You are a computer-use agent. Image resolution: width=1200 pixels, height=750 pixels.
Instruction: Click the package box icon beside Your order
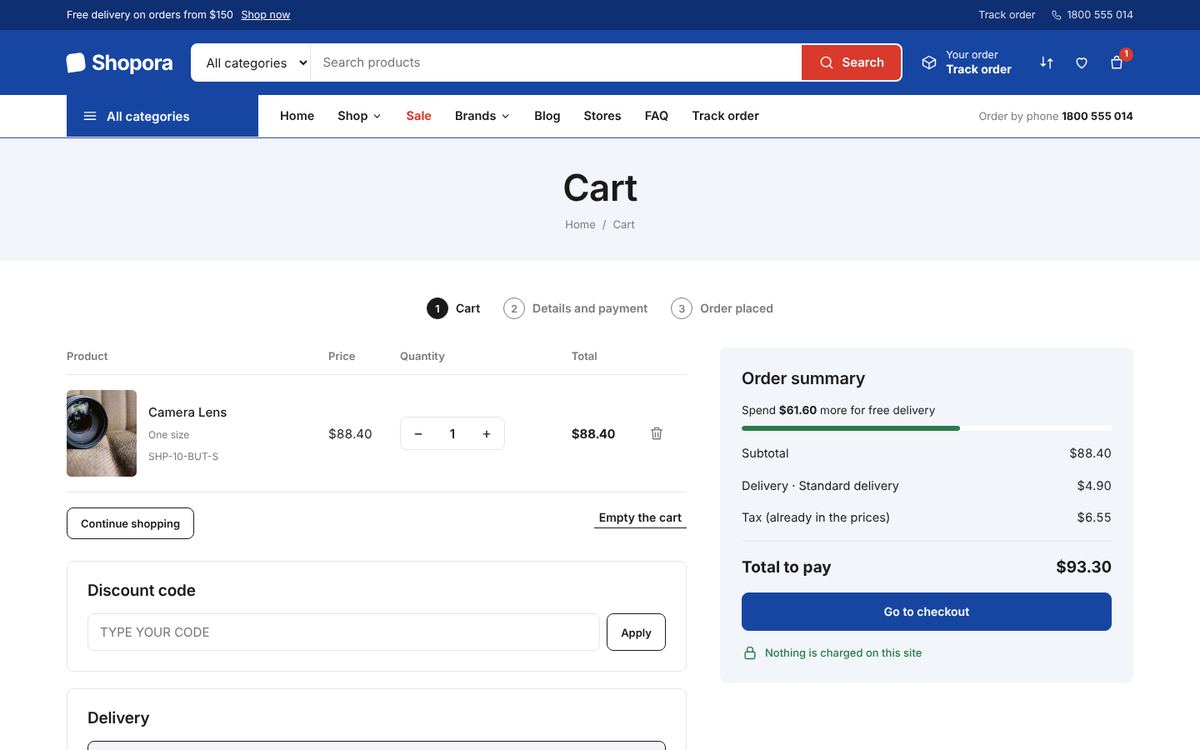[x=929, y=62]
